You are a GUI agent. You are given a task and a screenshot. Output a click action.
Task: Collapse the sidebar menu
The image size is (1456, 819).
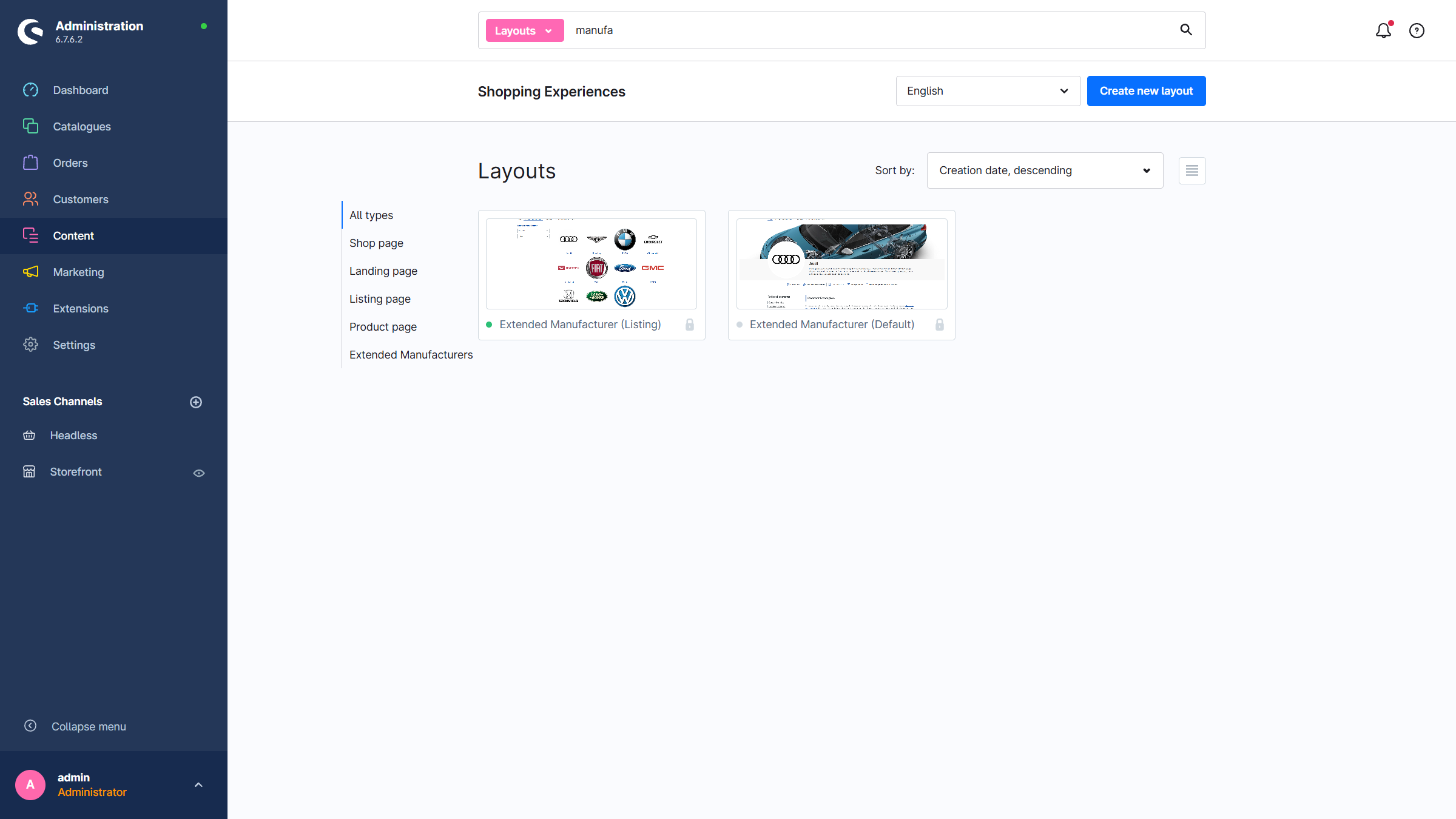click(x=89, y=726)
